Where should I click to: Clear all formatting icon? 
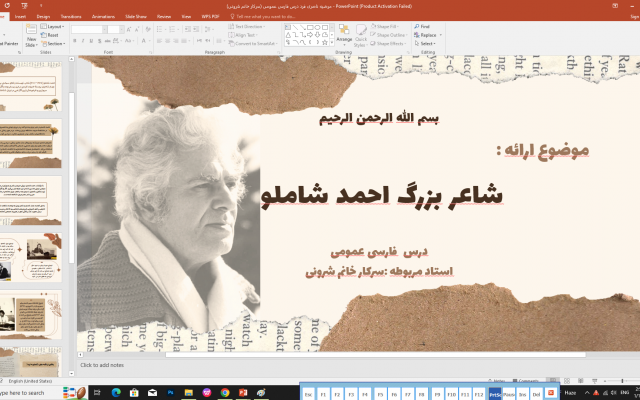[x=148, y=29]
